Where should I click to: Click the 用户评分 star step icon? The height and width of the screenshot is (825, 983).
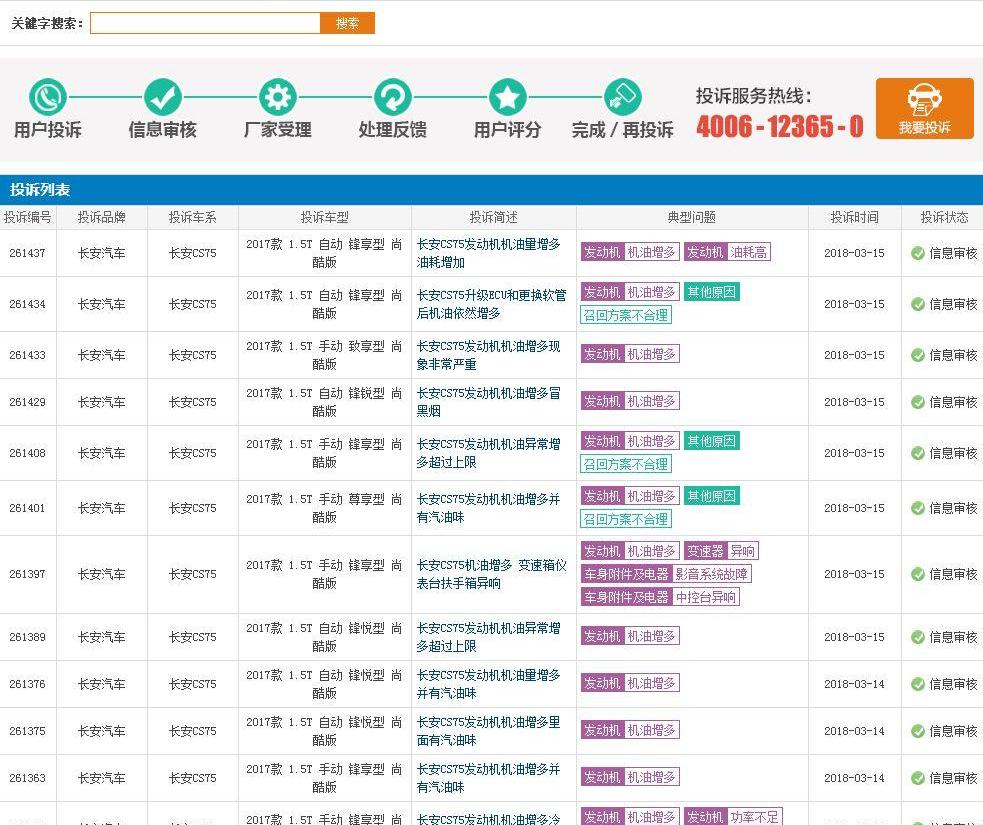pyautogui.click(x=507, y=97)
